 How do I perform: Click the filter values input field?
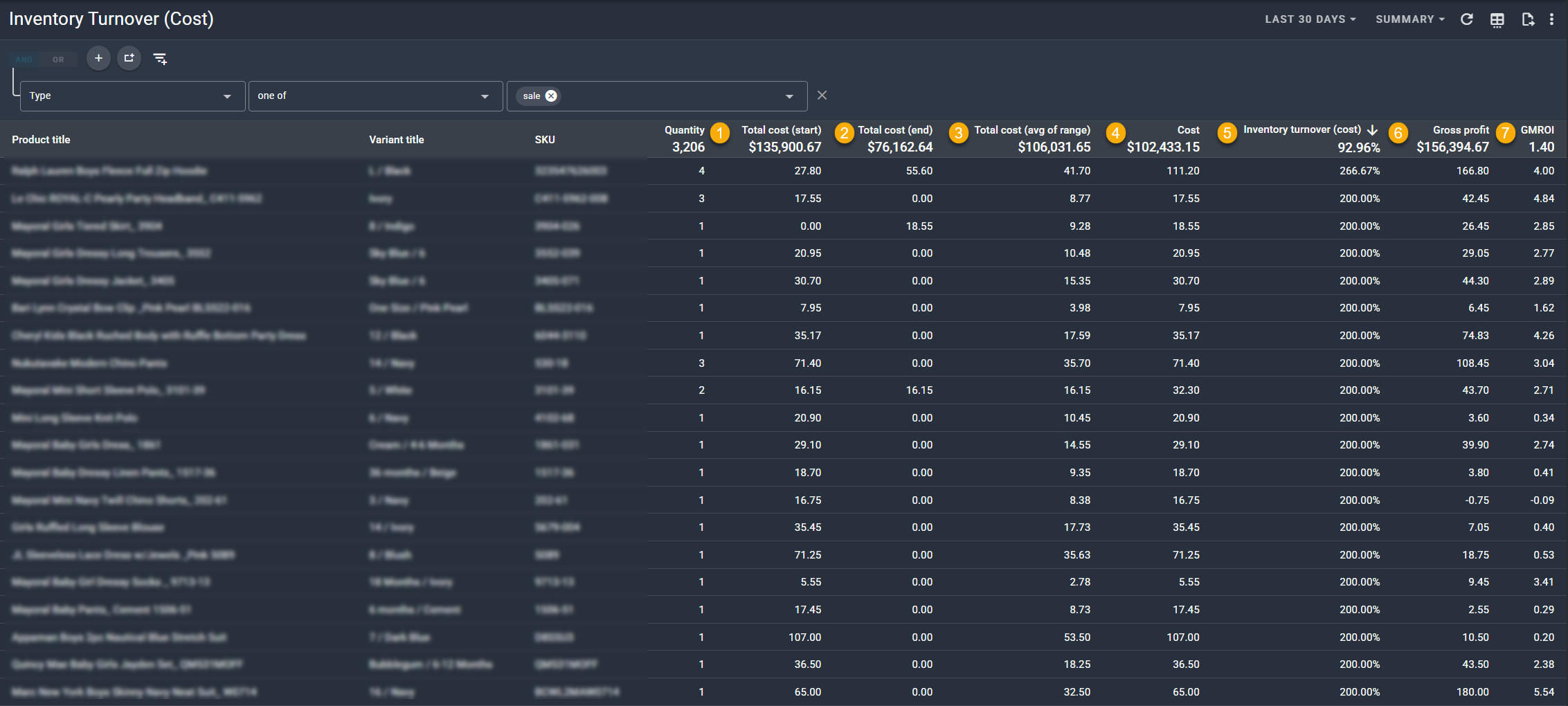click(665, 96)
